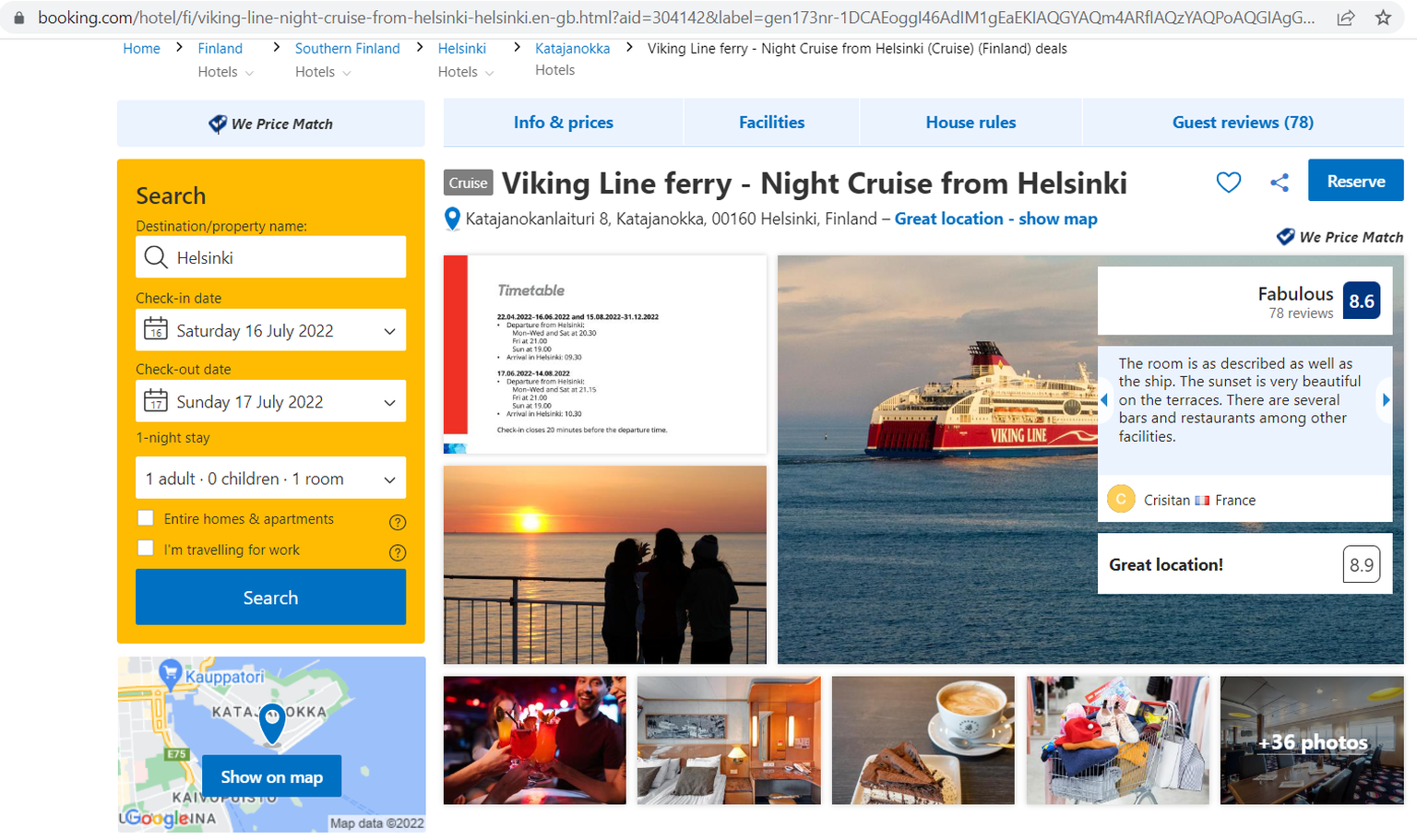Viewport: 1417px width, 840px height.
Task: Open +36 photos gallery thumbnail
Action: coord(1312,740)
